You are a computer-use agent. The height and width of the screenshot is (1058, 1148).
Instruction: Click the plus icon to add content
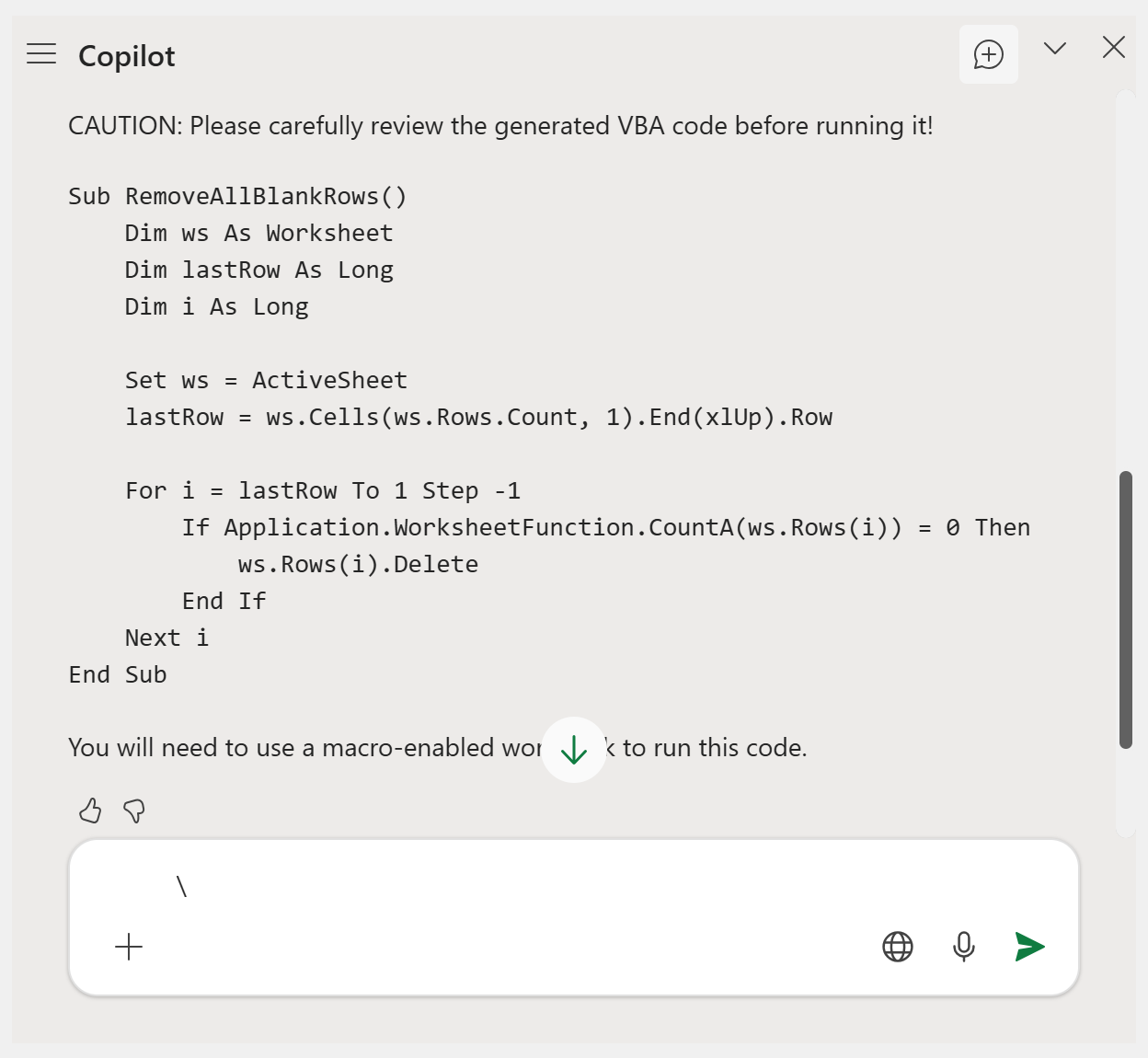pyautogui.click(x=129, y=947)
